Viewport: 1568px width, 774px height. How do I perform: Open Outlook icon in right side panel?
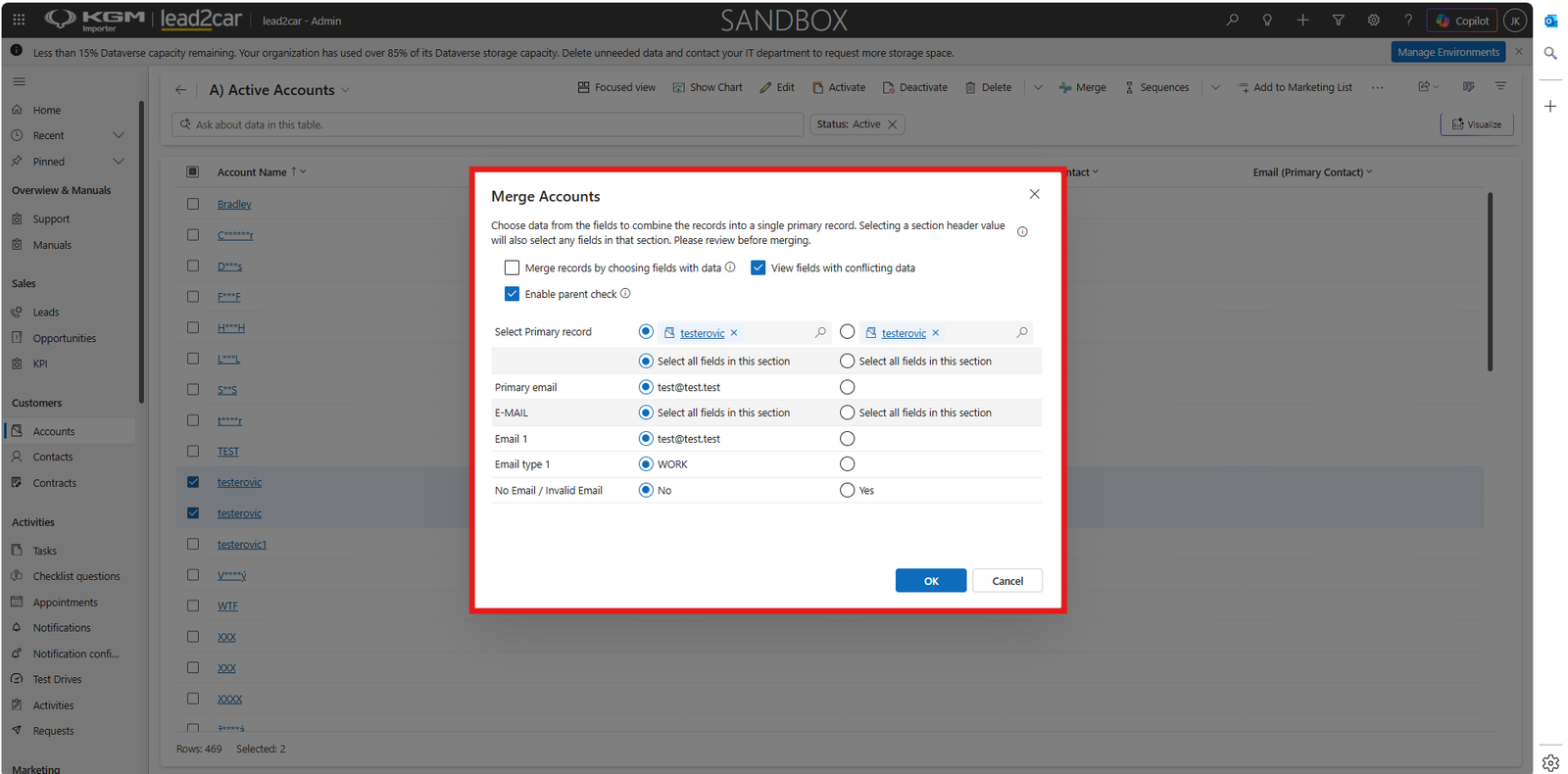click(x=1550, y=21)
